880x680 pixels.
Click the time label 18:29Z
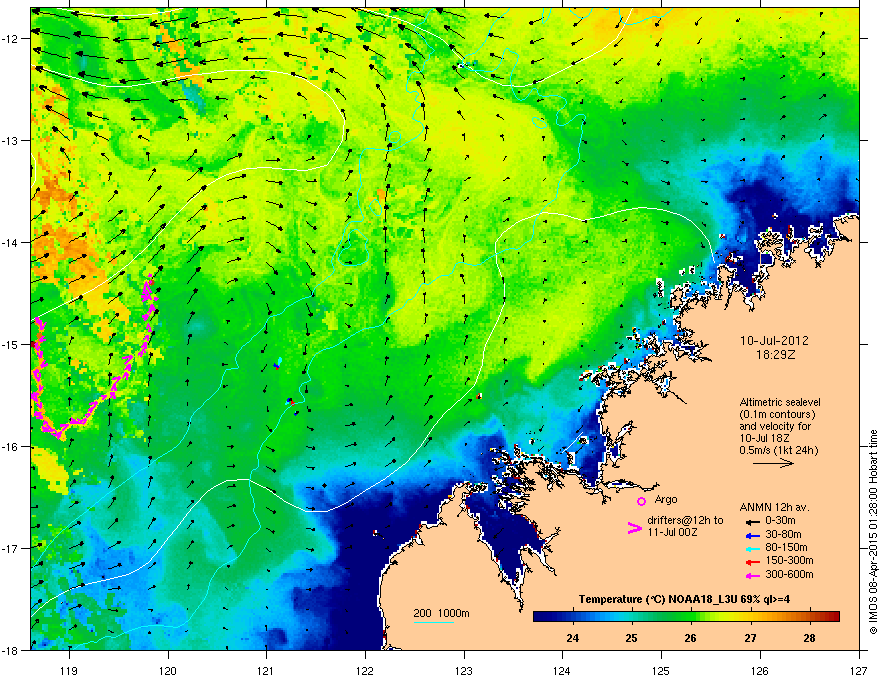tap(775, 355)
